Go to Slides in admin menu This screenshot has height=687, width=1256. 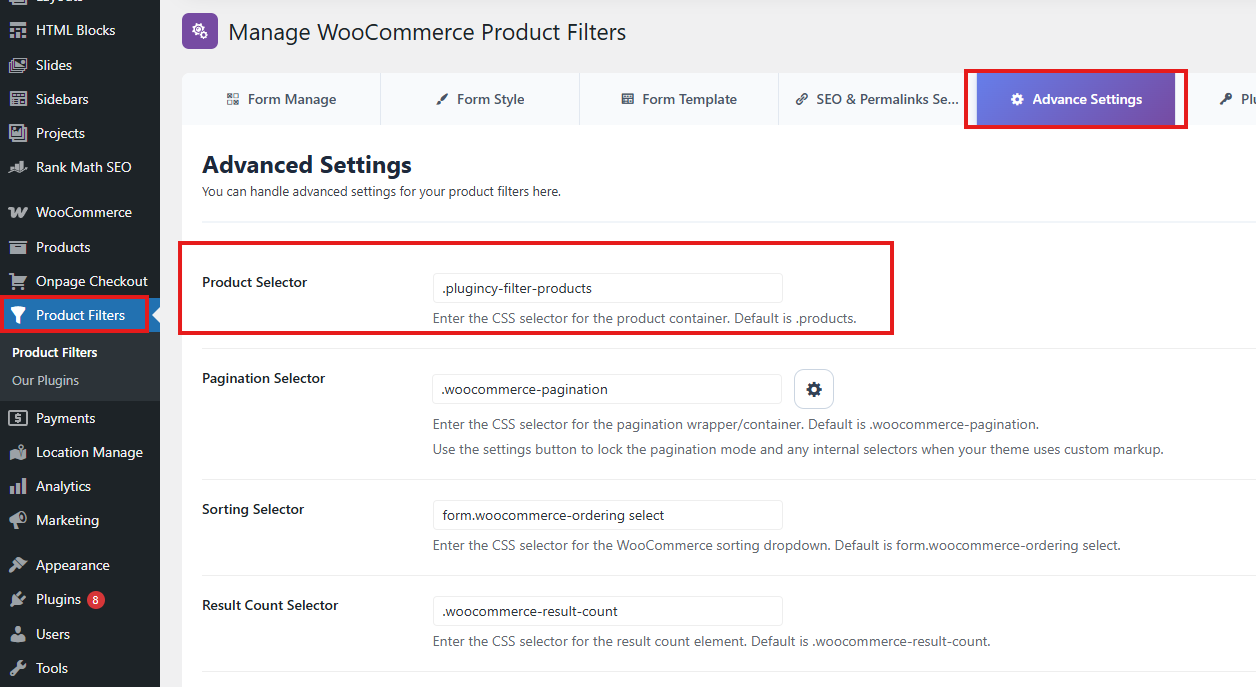click(80, 65)
